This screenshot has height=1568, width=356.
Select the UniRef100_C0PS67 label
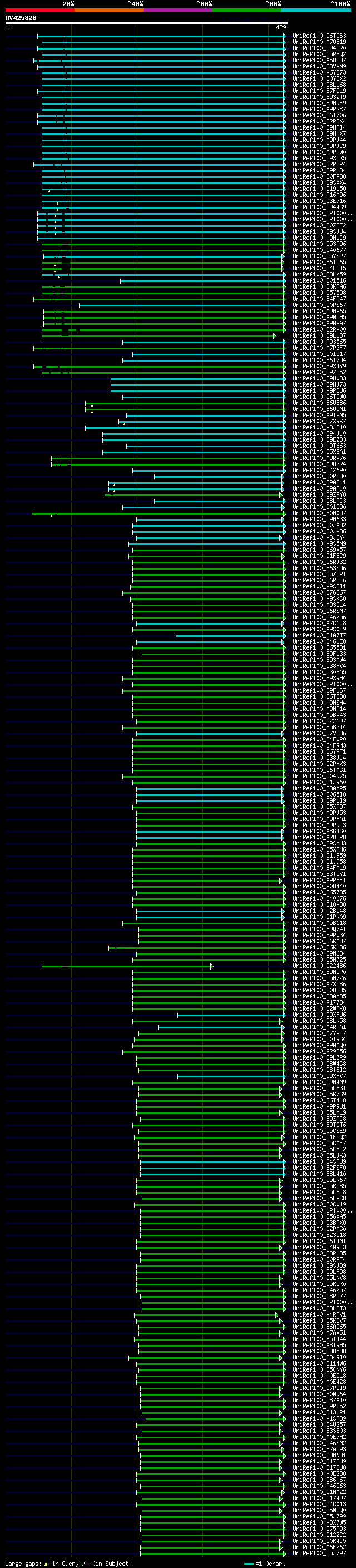(x=319, y=305)
